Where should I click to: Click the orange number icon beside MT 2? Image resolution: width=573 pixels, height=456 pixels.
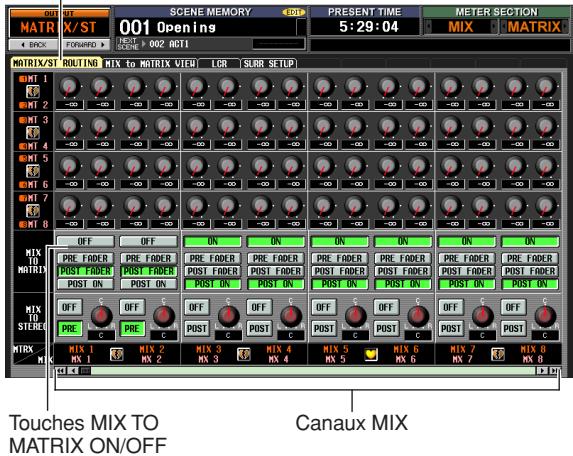tap(23, 106)
